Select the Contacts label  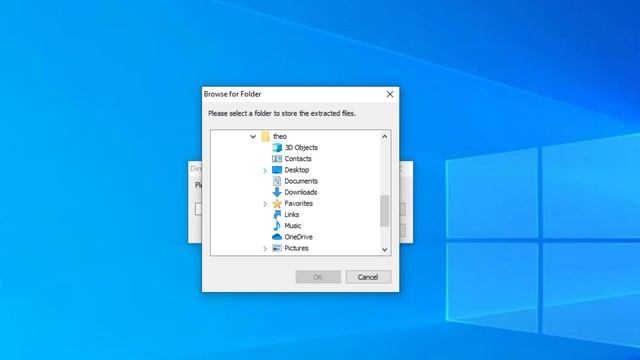[298, 159]
